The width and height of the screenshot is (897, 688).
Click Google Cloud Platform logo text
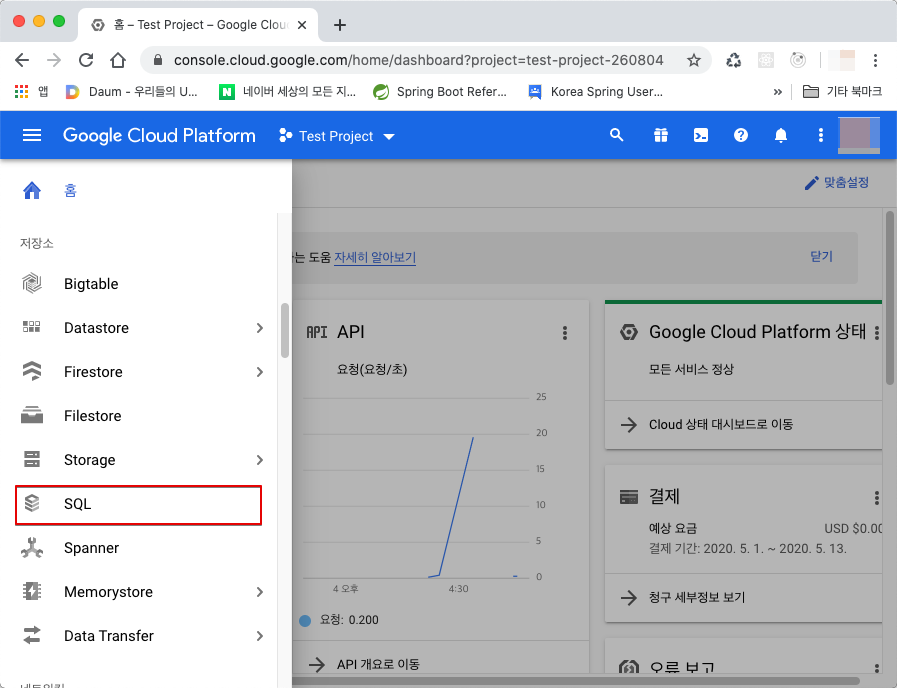(x=159, y=136)
